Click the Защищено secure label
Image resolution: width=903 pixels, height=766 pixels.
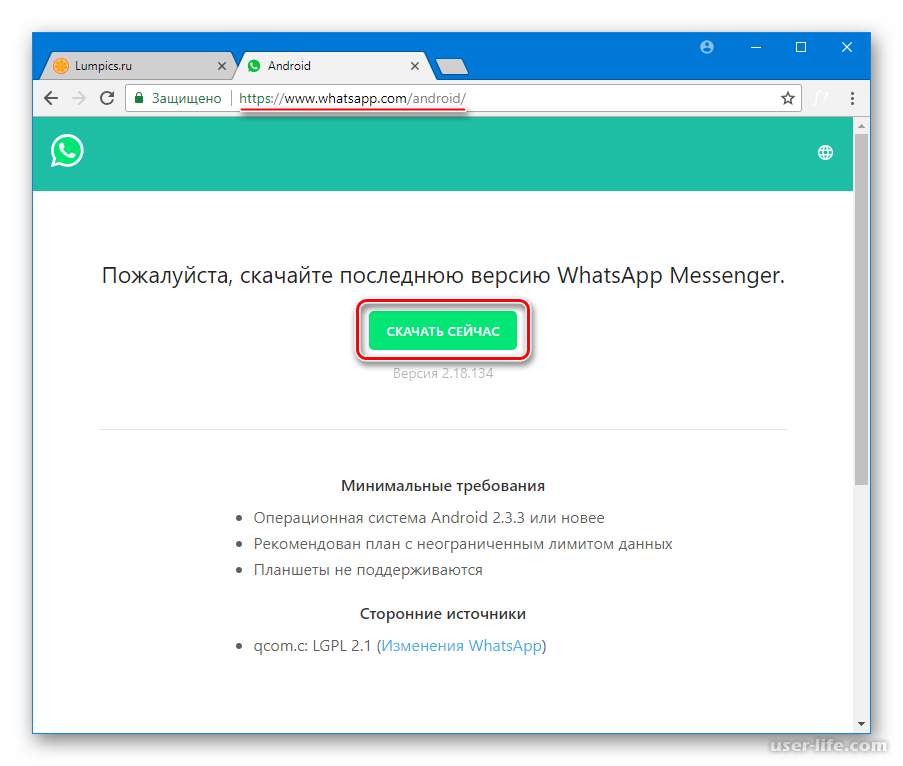[187, 98]
